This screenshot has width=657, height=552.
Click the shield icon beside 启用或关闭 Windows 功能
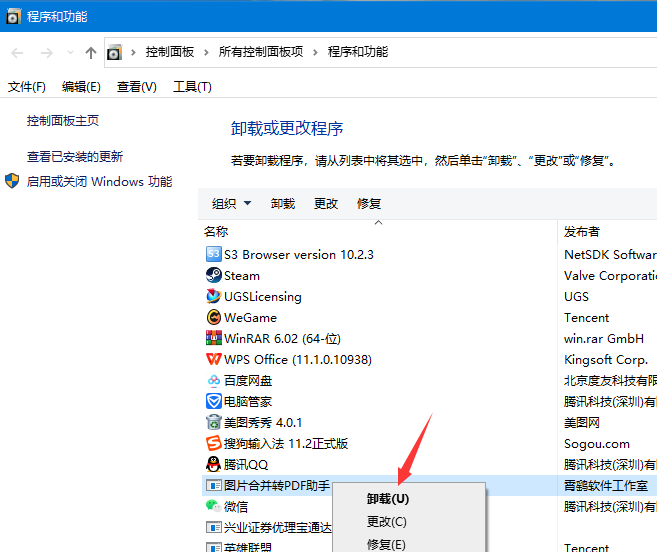(x=12, y=181)
